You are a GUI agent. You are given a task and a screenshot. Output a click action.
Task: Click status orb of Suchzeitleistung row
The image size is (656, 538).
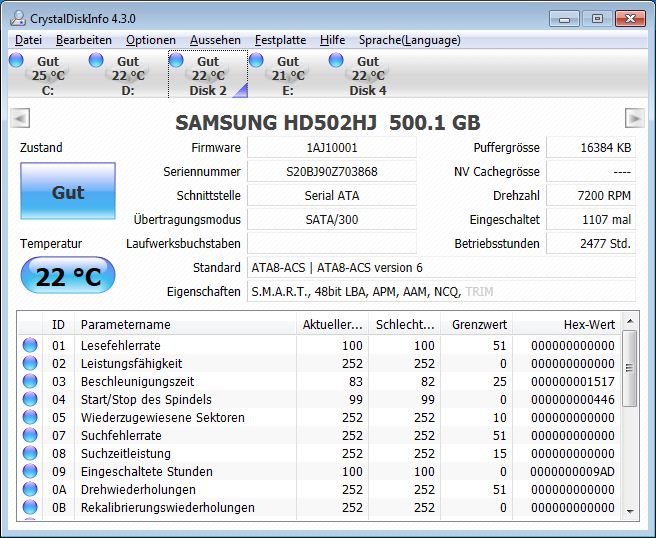point(30,453)
